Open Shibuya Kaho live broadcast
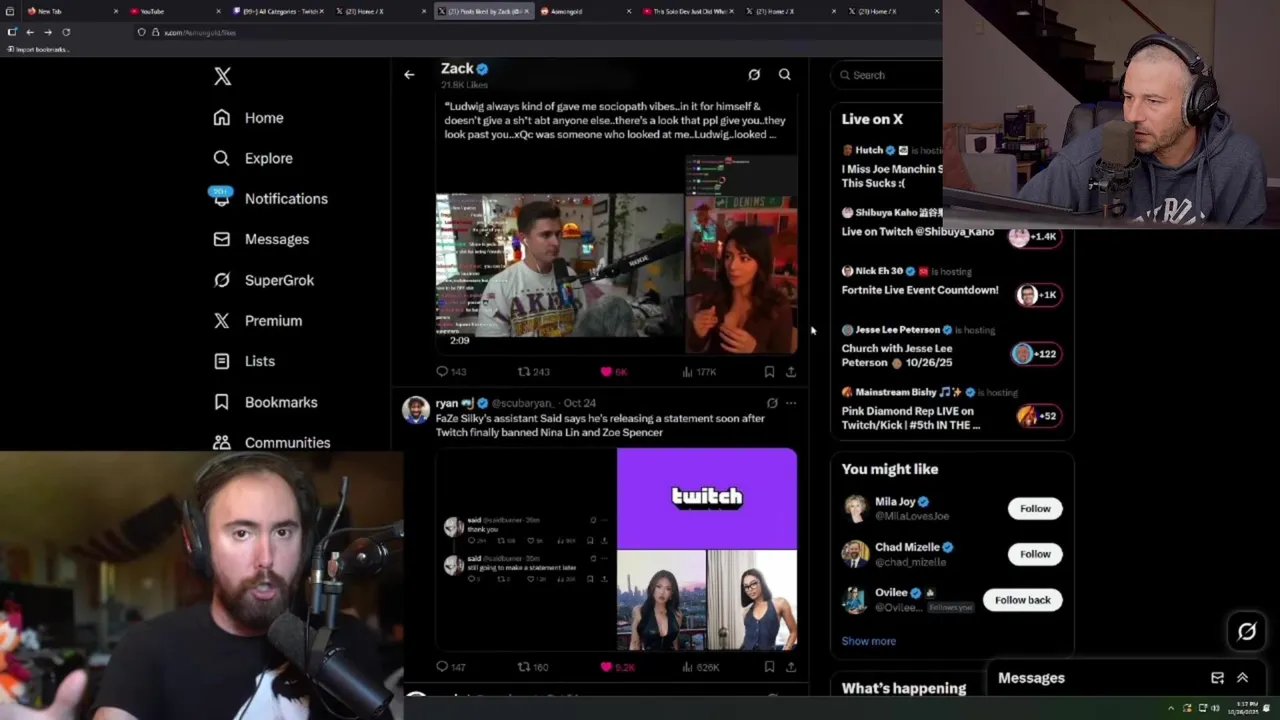Screen dimensions: 1280x720 (x=951, y=222)
